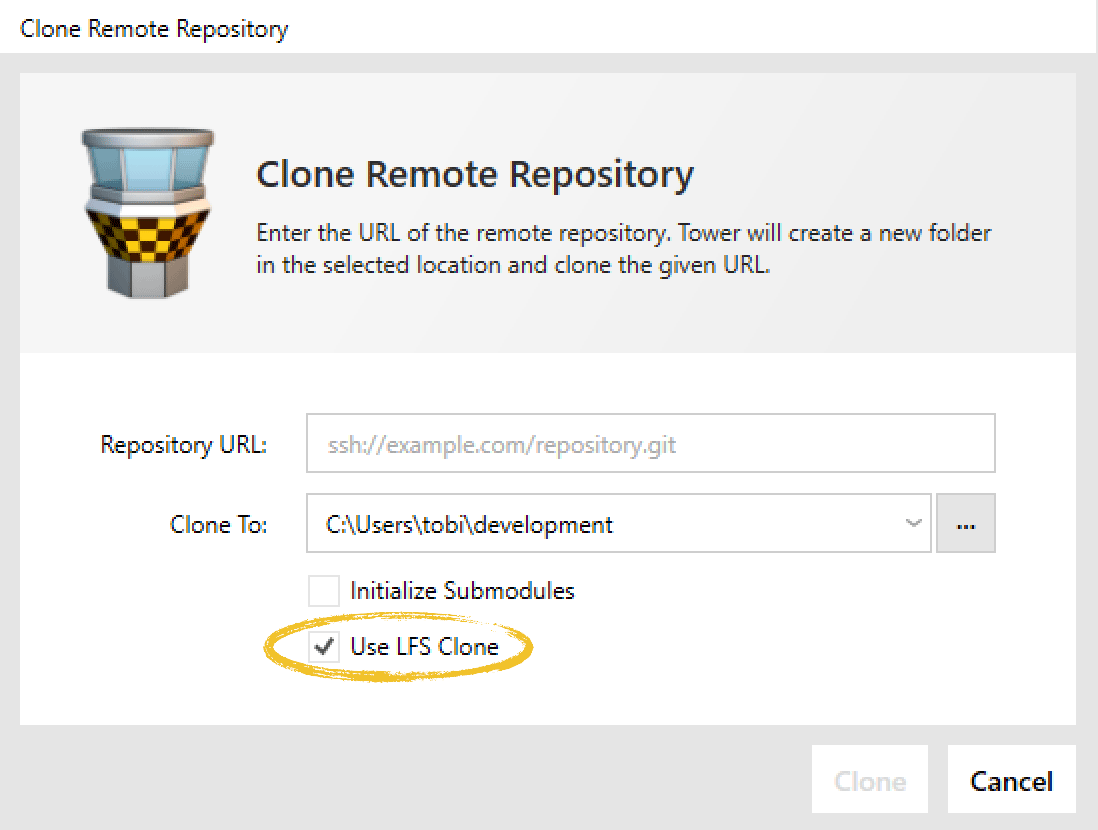Click the browse icon right of the path dropdown
Image resolution: width=1098 pixels, height=830 pixels.
point(965,523)
